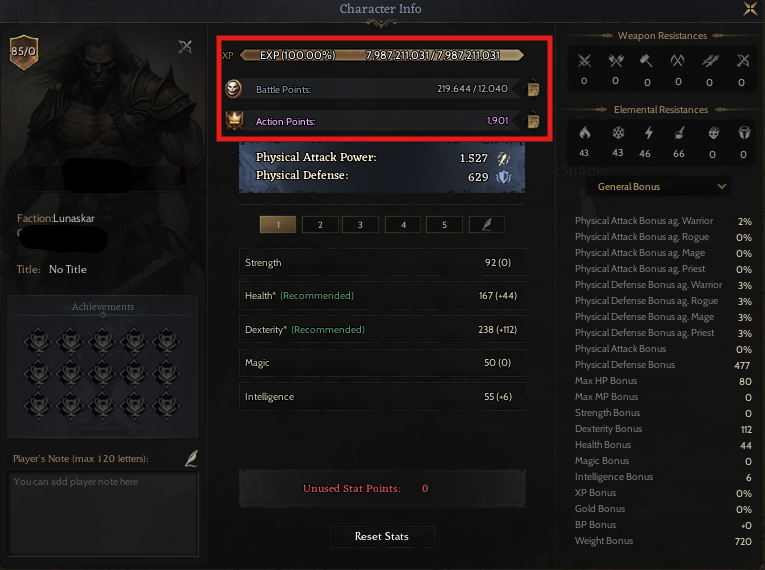
Task: Open the Battle Points log scroll icon
Action: (533, 89)
